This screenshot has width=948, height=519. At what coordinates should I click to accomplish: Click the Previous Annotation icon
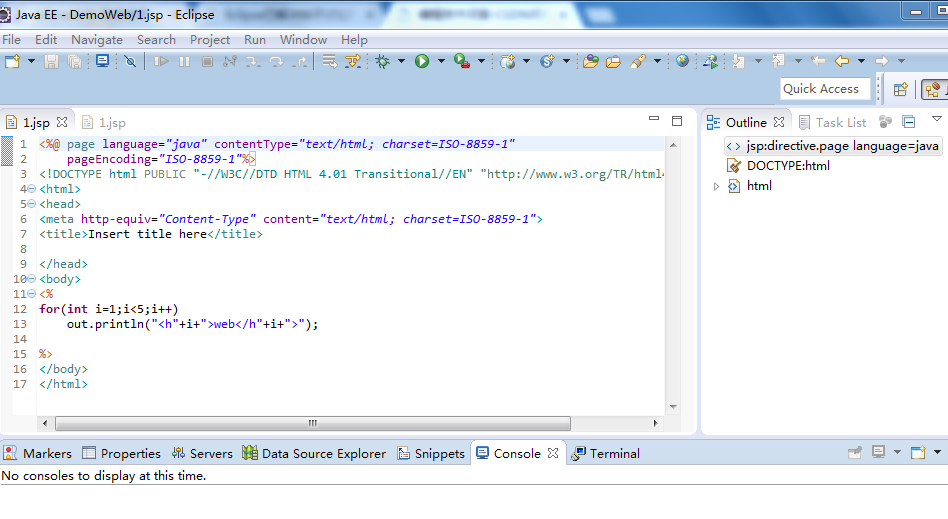pyautogui.click(x=778, y=61)
